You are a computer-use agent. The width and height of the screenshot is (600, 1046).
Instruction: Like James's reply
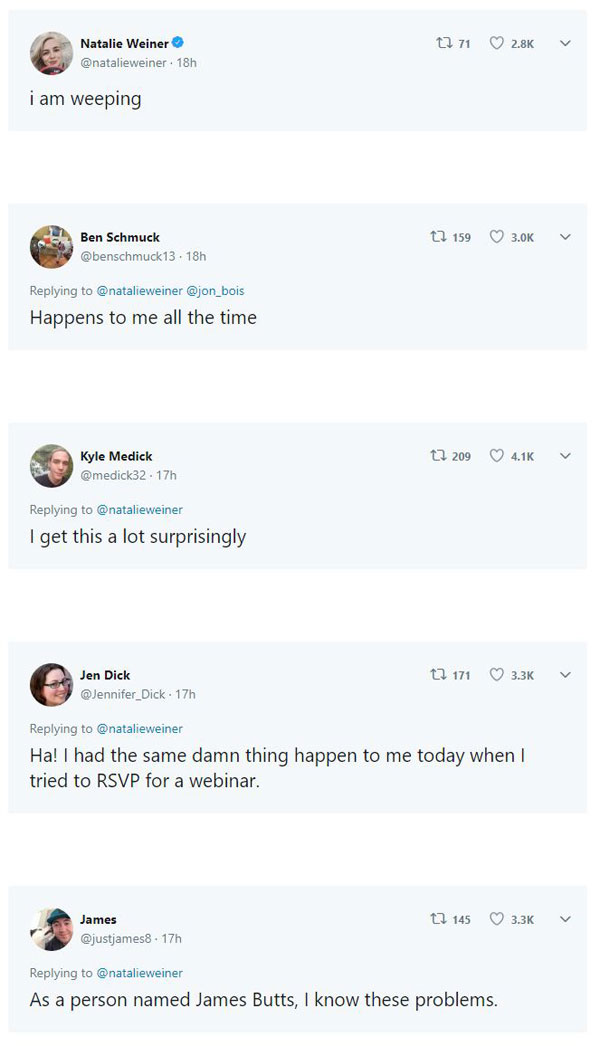coord(496,919)
